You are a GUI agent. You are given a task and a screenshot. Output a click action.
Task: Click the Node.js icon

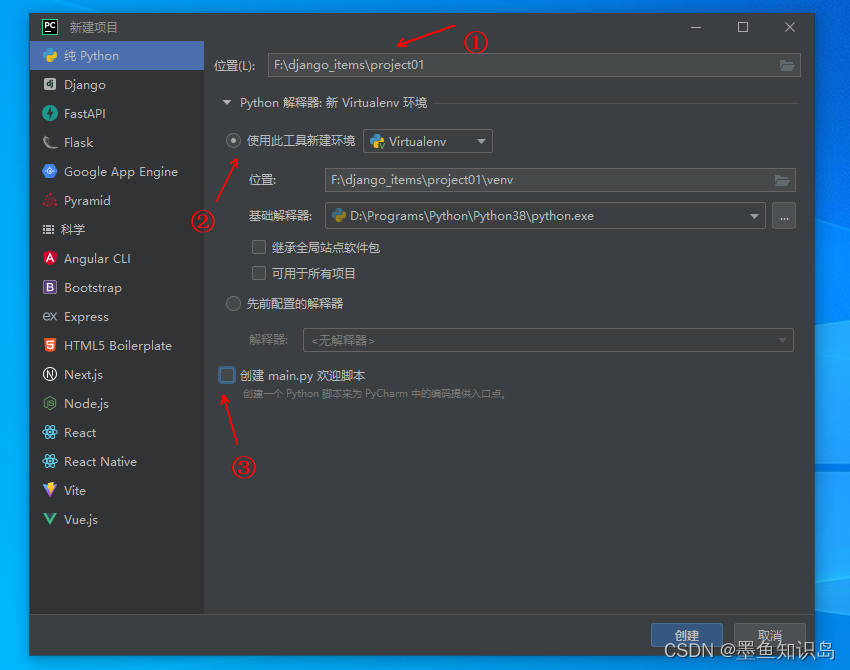pyautogui.click(x=50, y=403)
